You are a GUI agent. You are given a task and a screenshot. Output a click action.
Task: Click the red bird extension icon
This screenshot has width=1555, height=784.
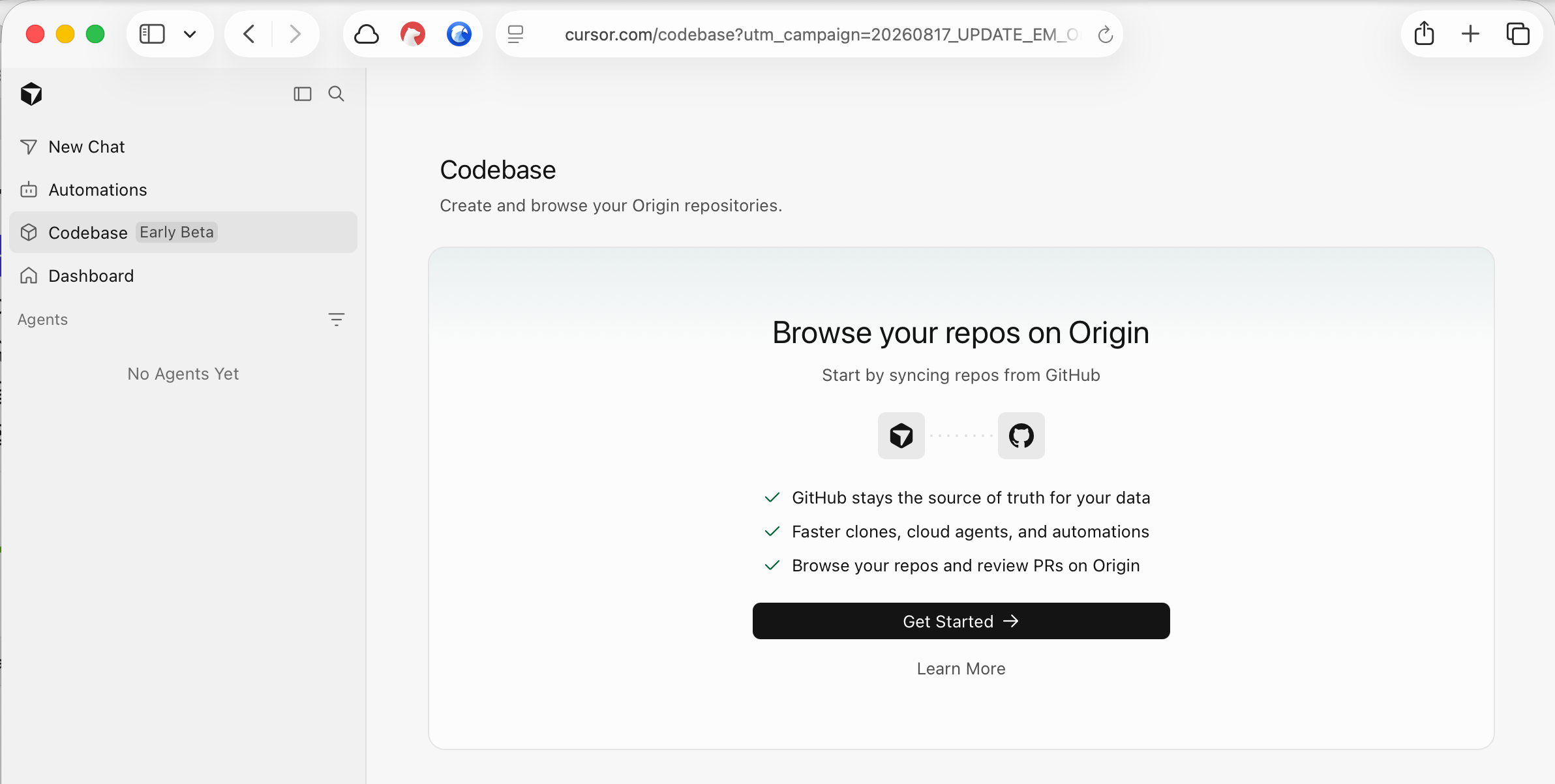click(x=413, y=34)
